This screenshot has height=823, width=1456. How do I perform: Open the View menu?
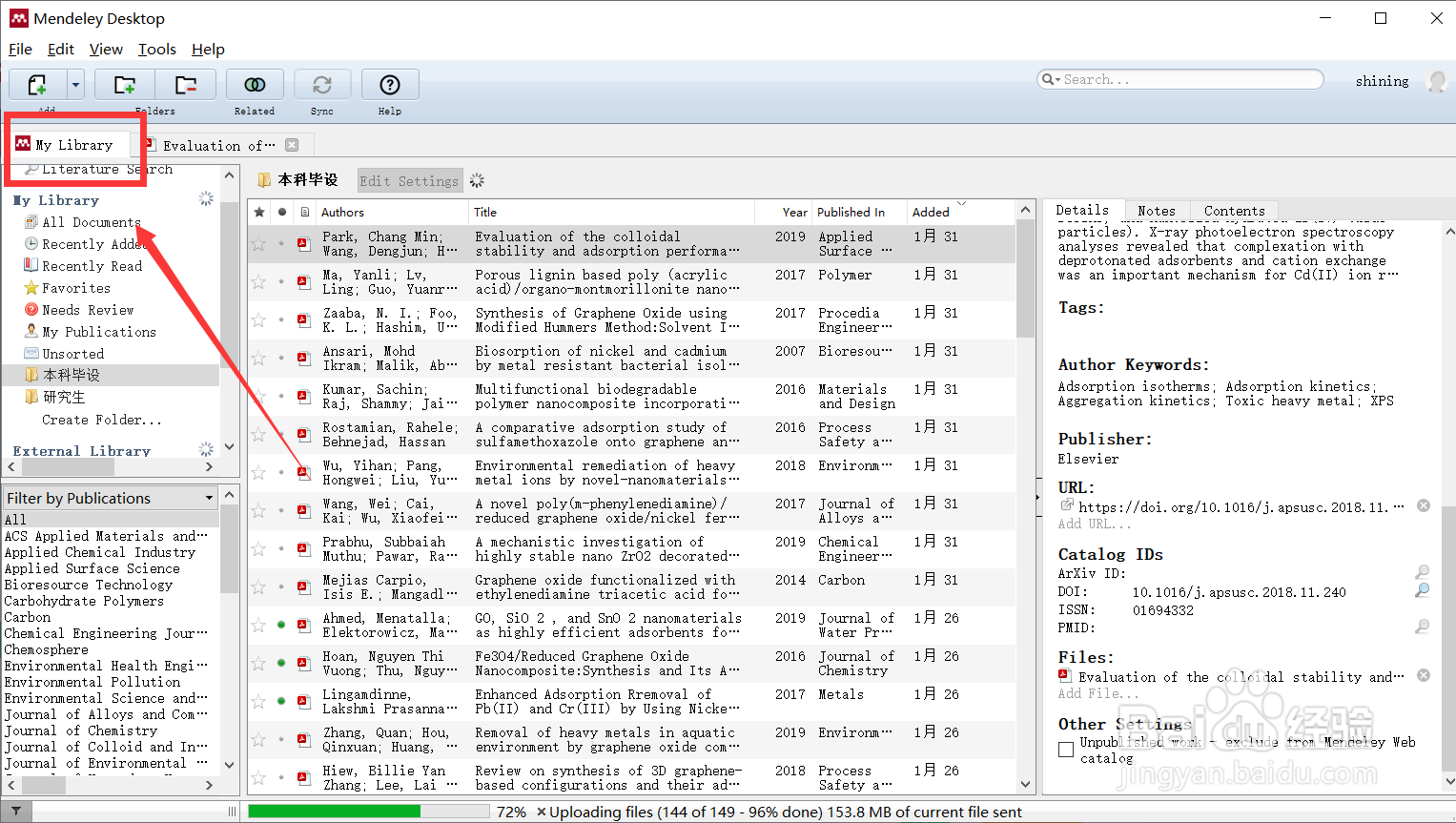[x=106, y=49]
